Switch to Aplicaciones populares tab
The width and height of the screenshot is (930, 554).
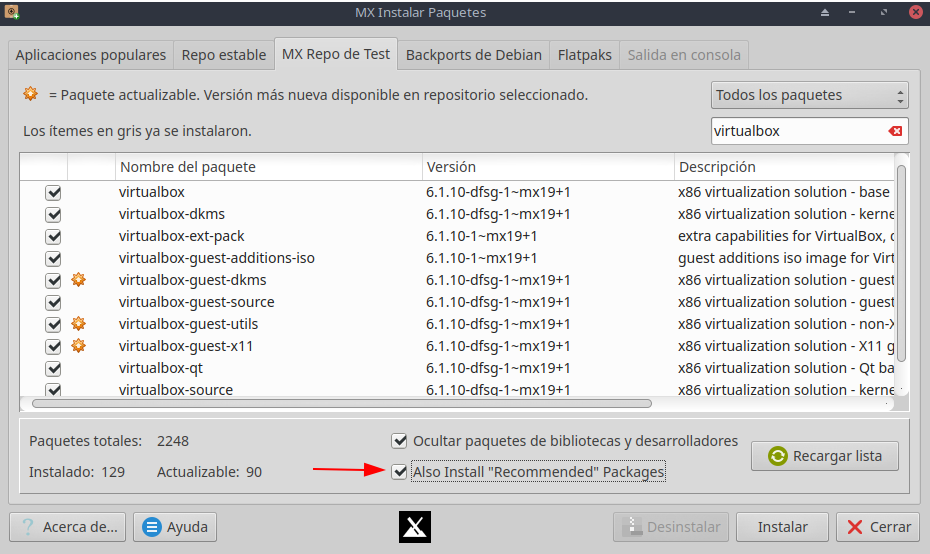click(91, 55)
